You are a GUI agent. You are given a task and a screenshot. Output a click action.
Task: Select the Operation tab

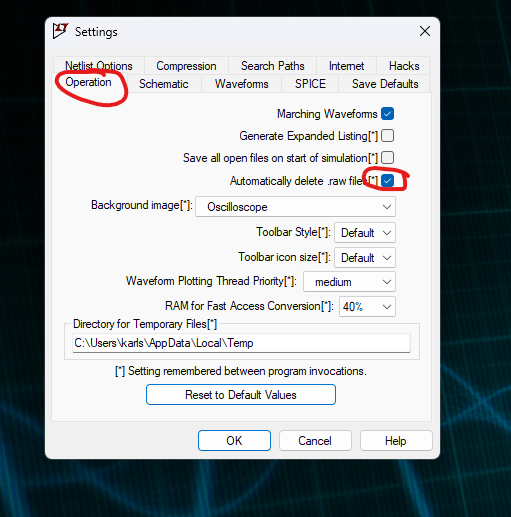88,82
